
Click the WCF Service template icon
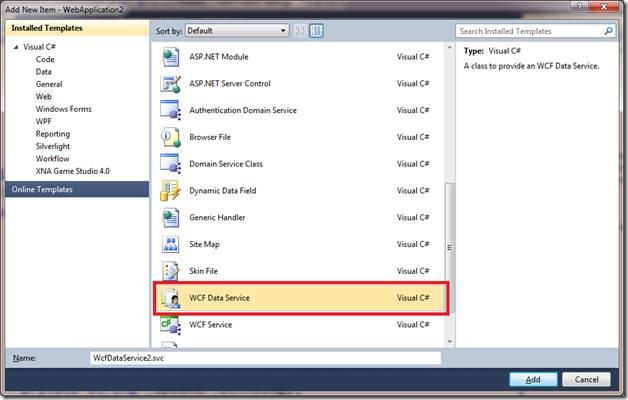[169, 325]
